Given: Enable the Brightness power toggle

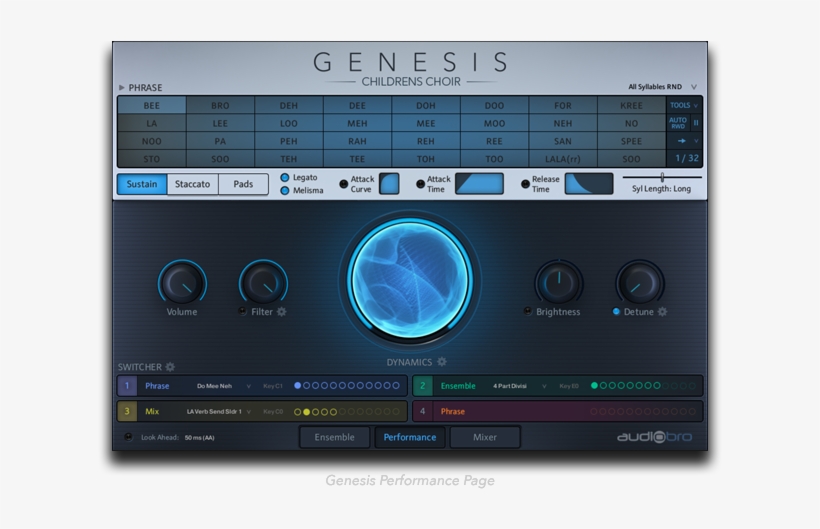Looking at the screenshot, I should [528, 312].
